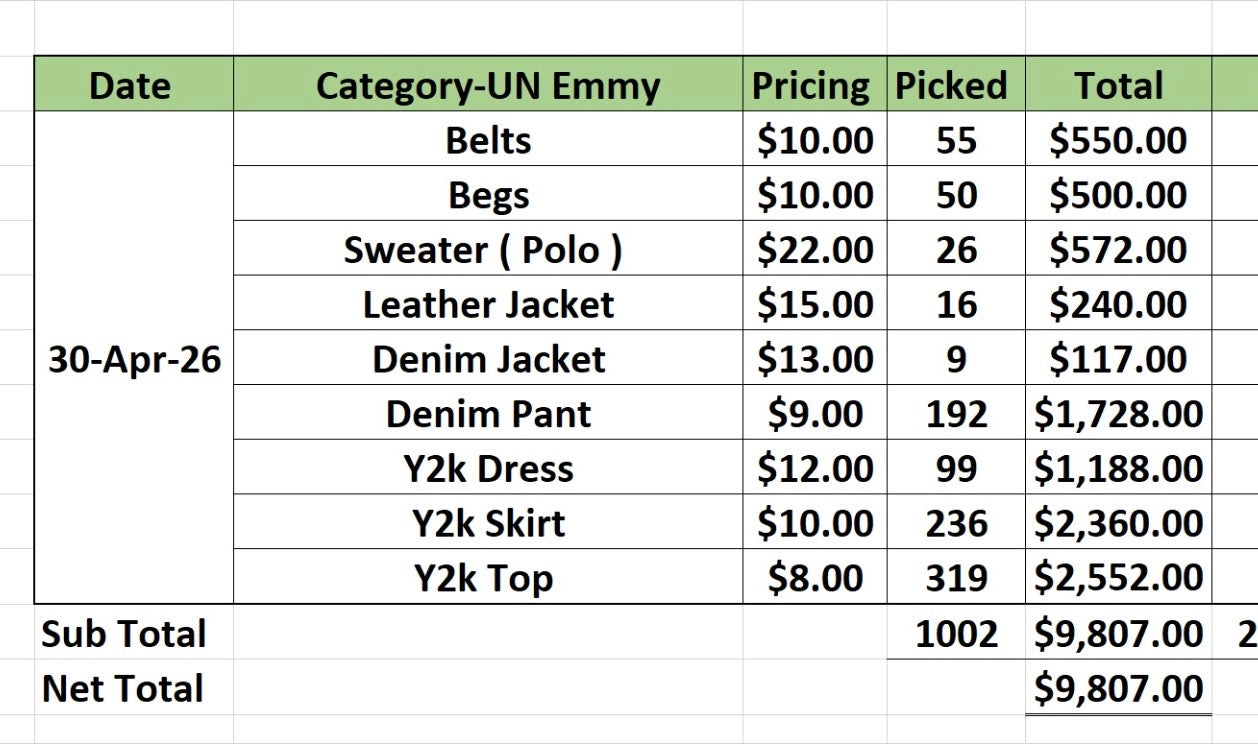Select the 30-Apr-26 date cell

click(134, 358)
